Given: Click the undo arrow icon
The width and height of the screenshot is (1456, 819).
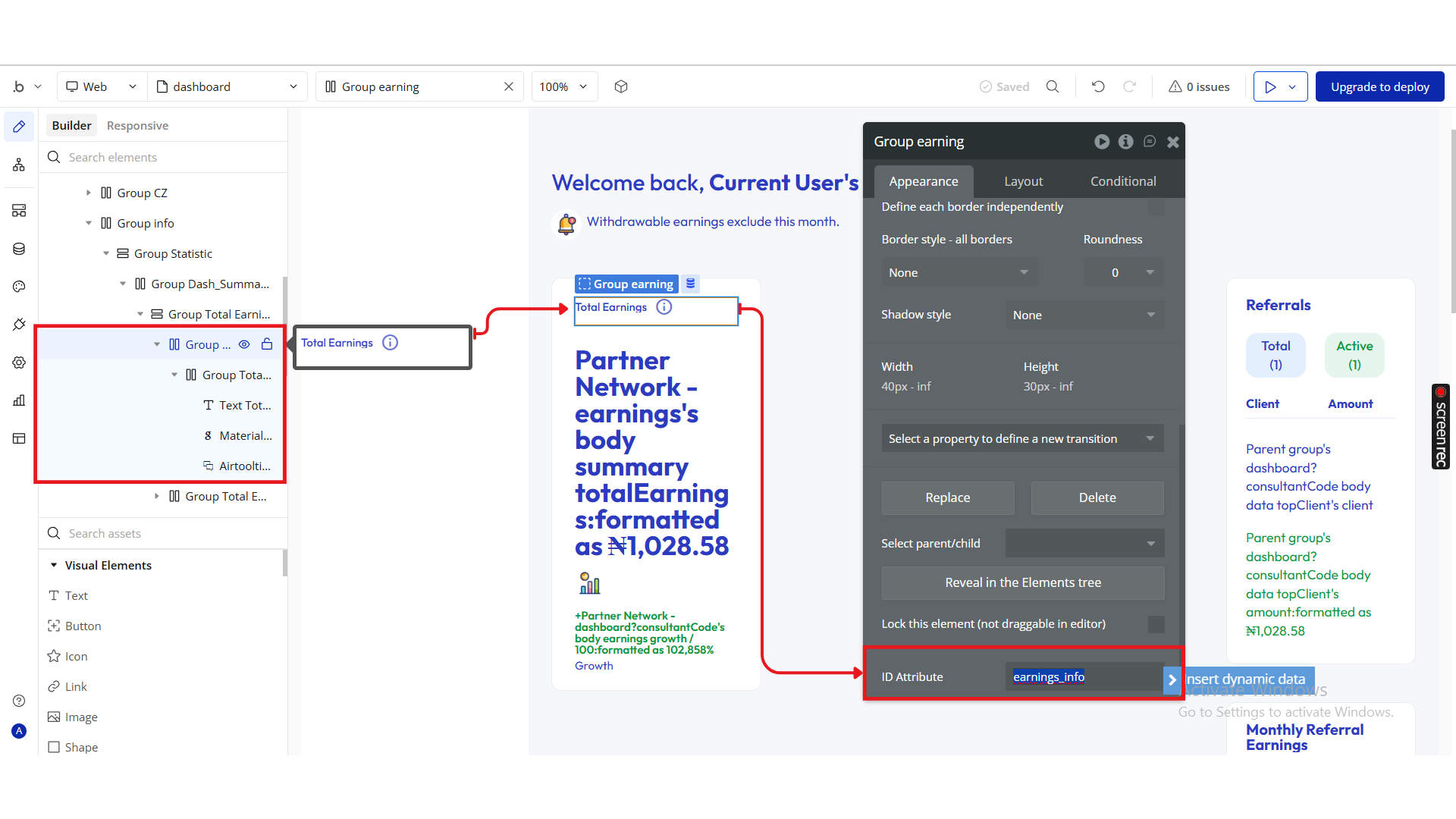Looking at the screenshot, I should click(1098, 86).
